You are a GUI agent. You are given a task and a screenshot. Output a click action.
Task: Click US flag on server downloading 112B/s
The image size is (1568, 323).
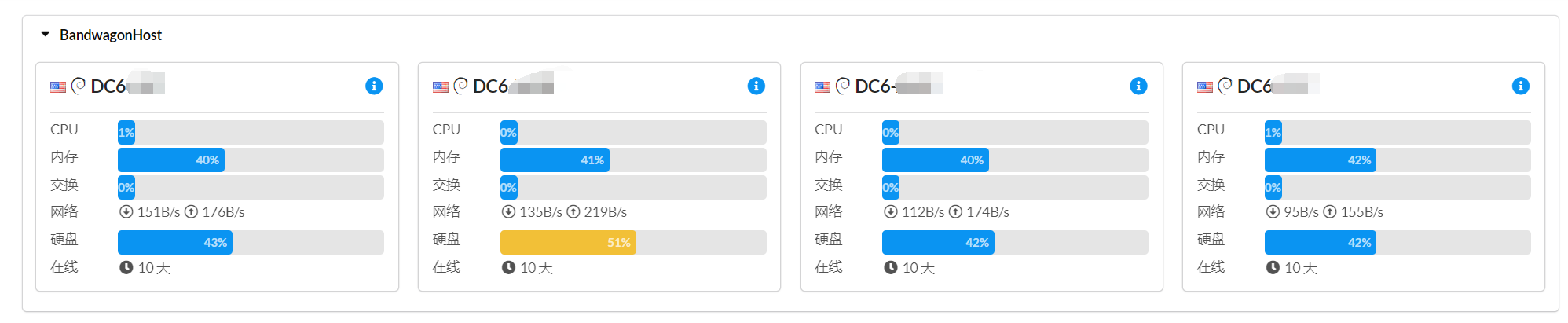[x=822, y=86]
